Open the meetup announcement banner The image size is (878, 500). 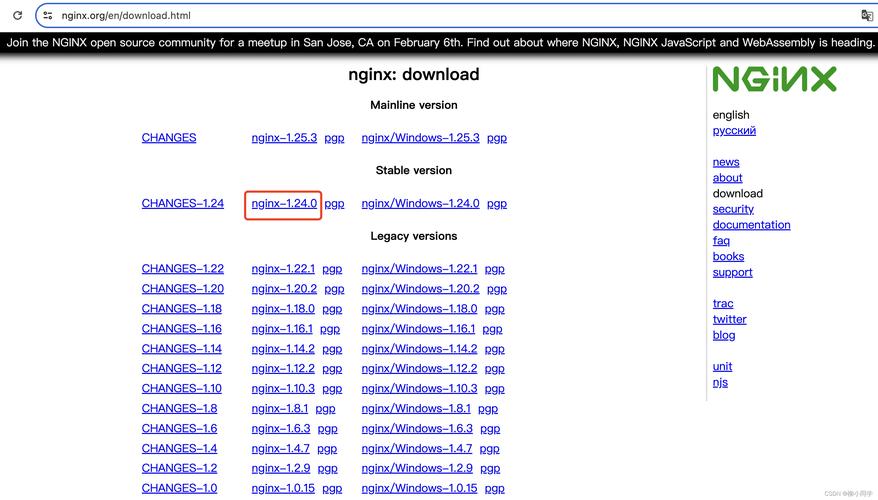click(439, 43)
